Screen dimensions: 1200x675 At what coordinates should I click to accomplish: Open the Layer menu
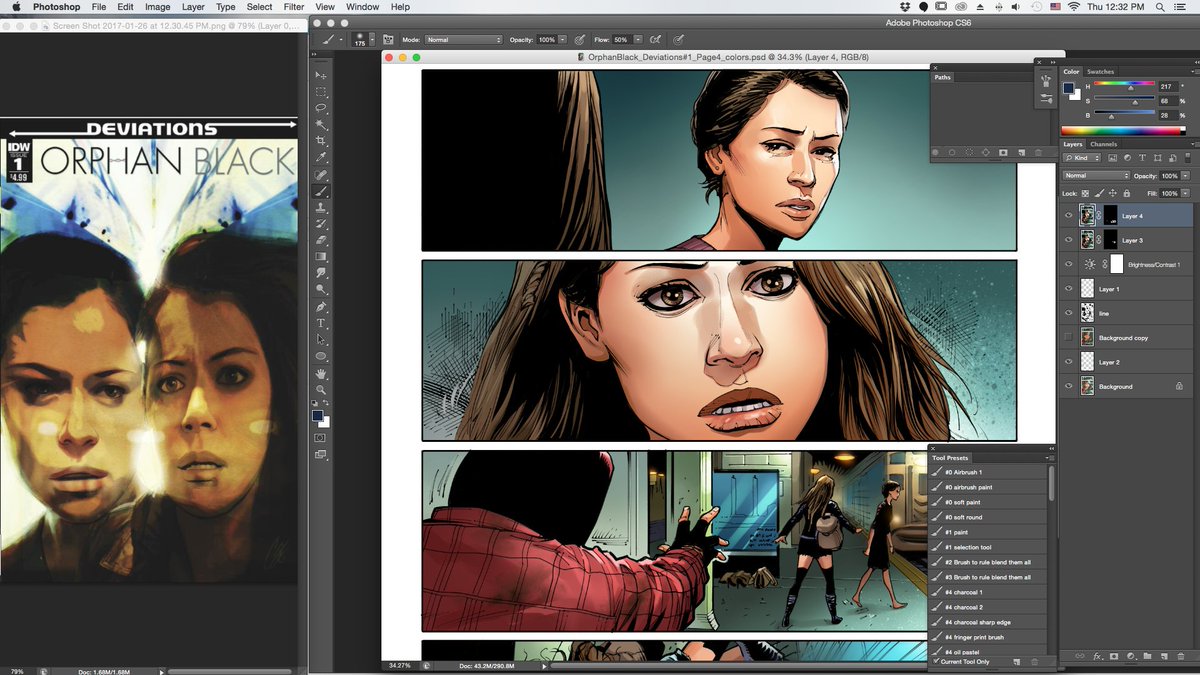193,7
